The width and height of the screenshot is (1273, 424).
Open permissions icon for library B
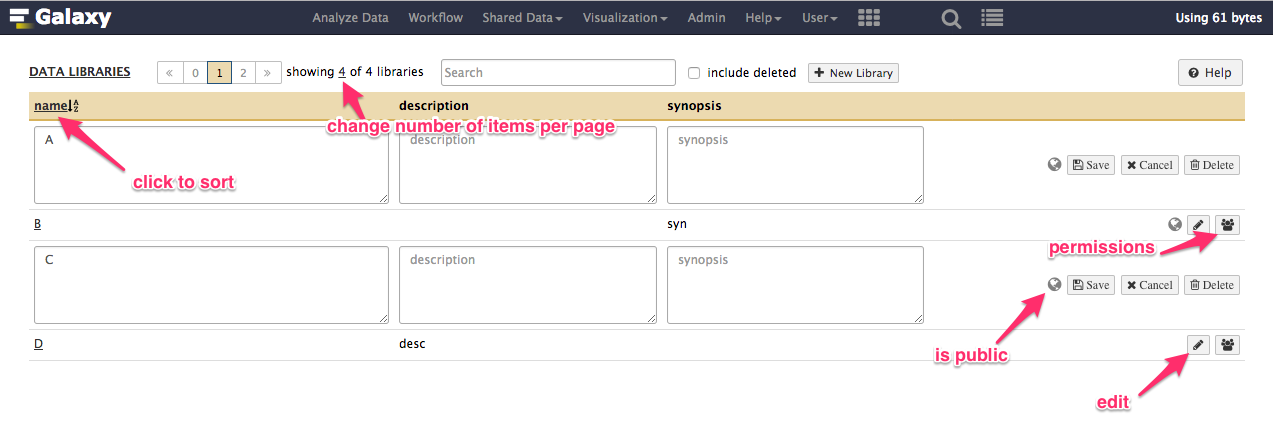click(1228, 225)
